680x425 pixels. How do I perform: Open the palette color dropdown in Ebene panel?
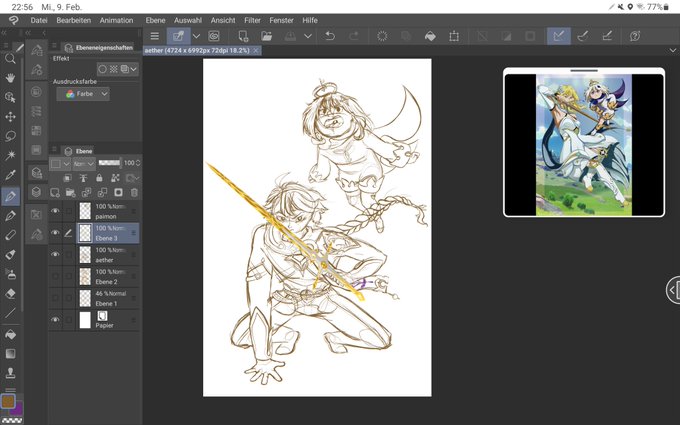(x=59, y=163)
